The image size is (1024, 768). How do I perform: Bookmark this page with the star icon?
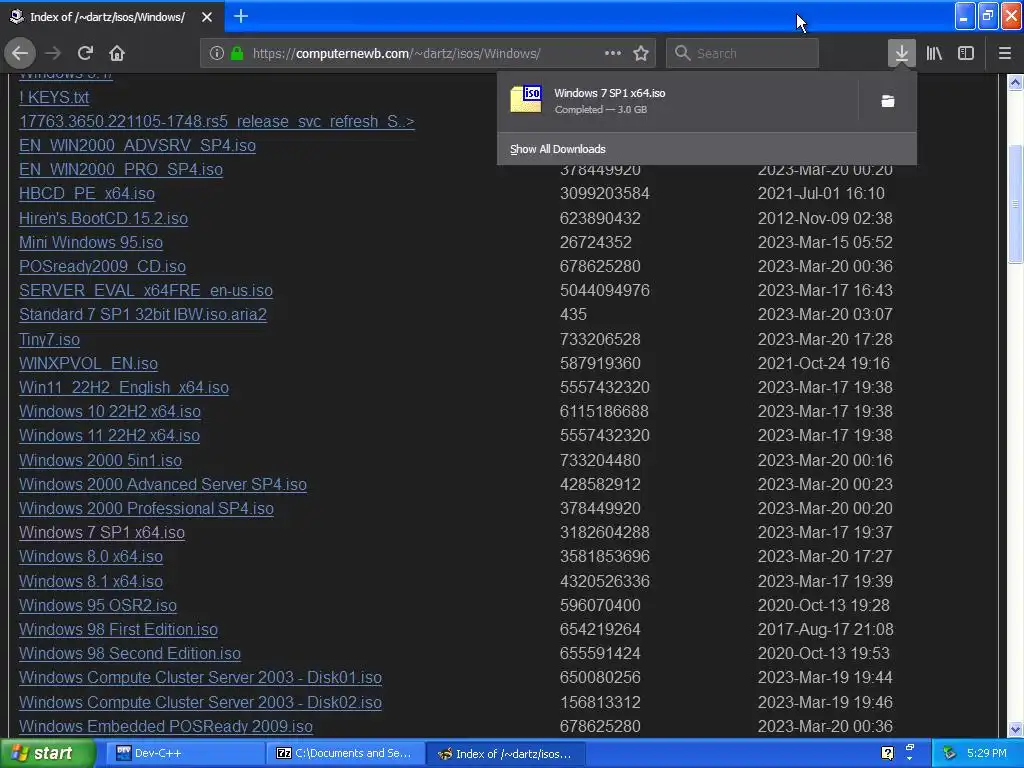tap(641, 53)
